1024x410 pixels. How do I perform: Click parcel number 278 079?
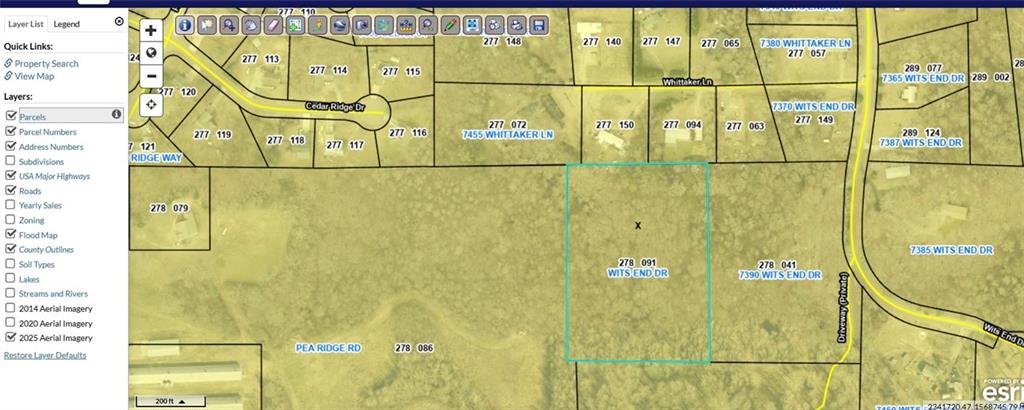169,208
